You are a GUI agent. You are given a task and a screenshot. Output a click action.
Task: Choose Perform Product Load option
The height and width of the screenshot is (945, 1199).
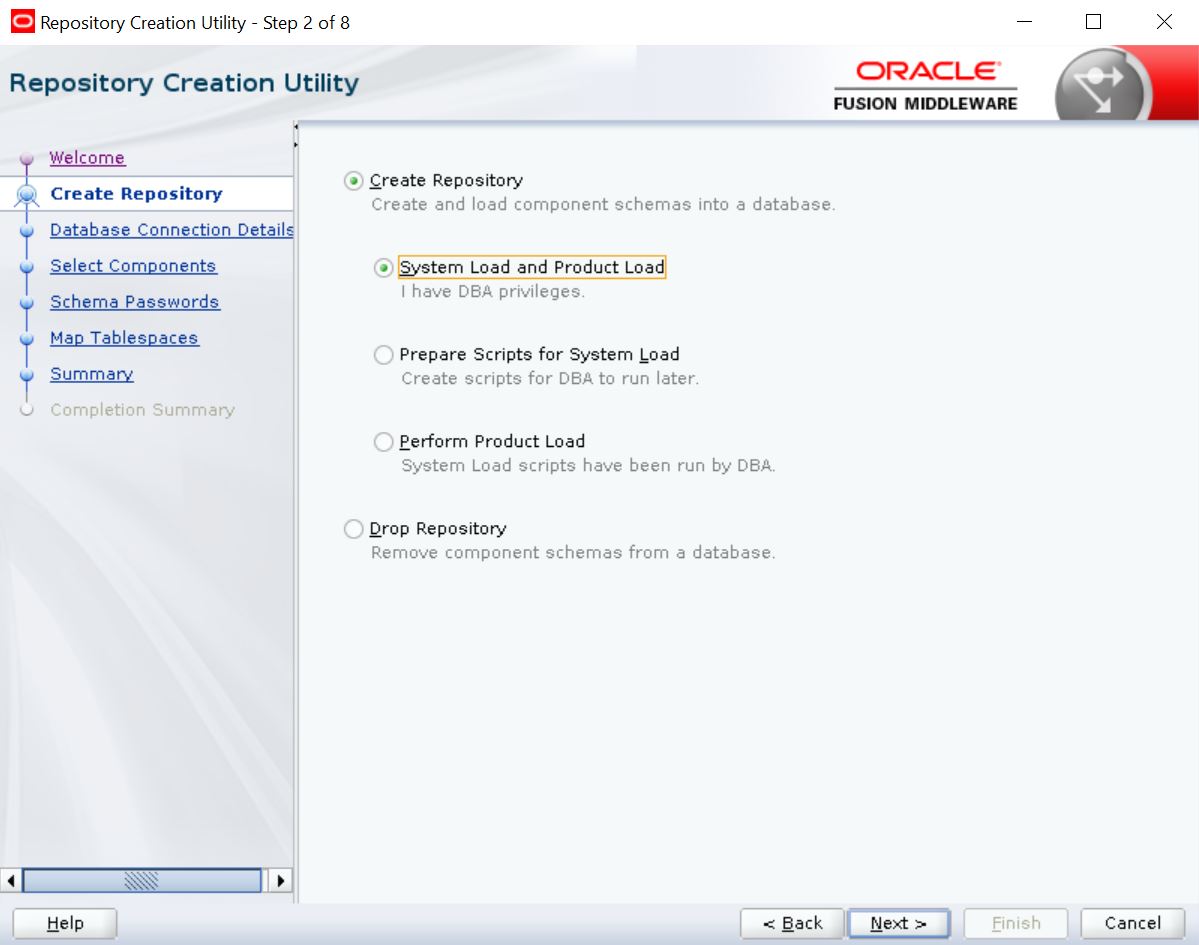coord(383,442)
